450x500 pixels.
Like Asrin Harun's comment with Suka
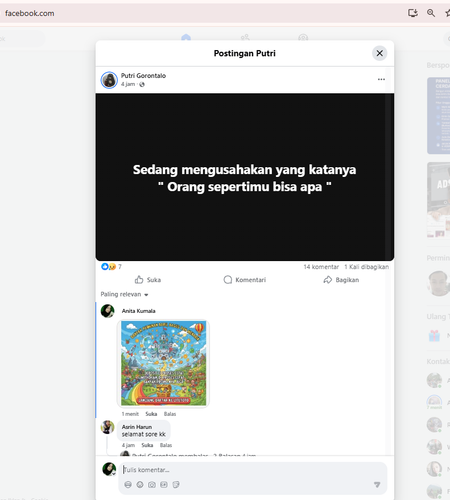(147, 445)
